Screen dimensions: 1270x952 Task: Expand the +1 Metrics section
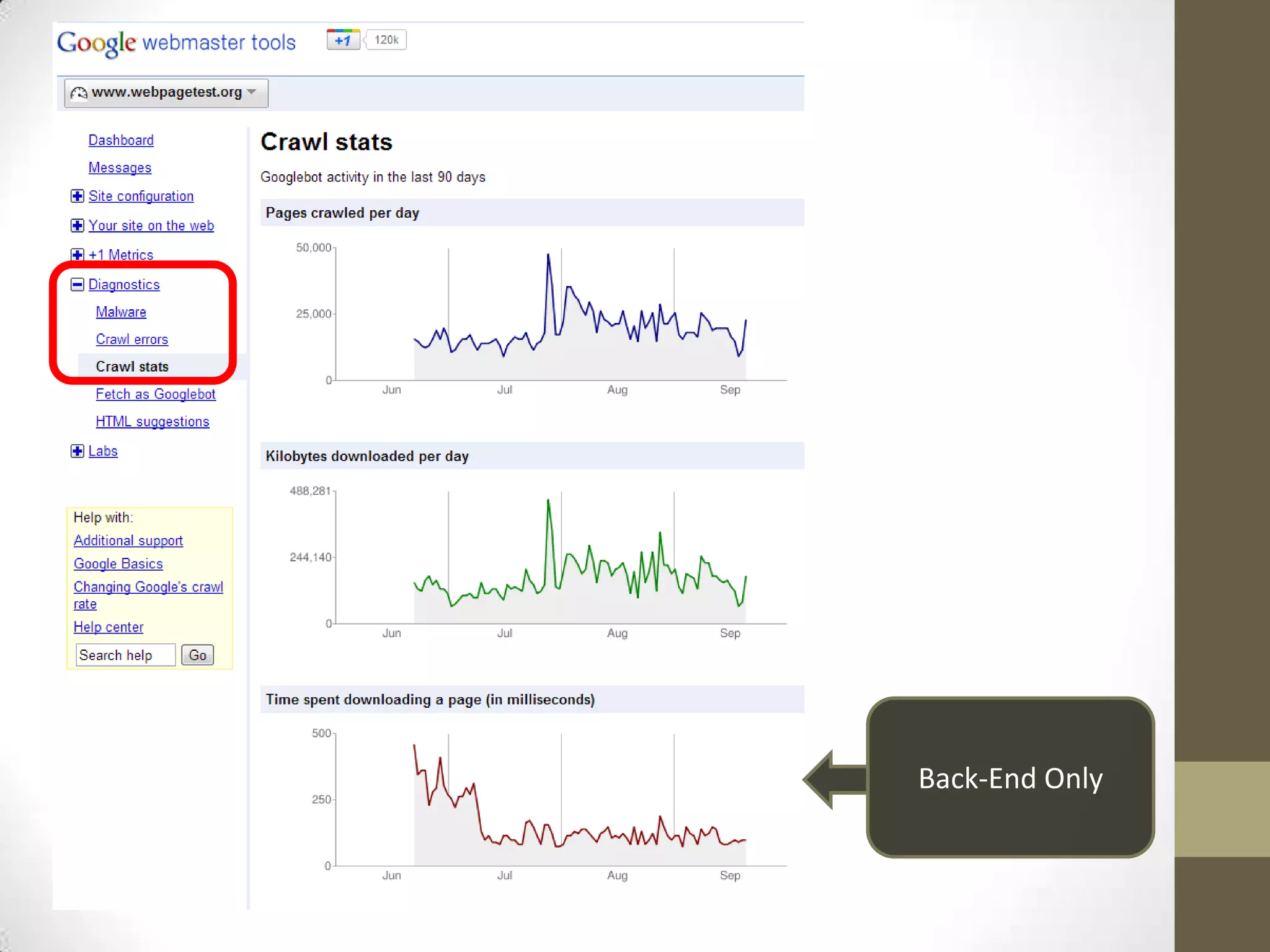(77, 255)
